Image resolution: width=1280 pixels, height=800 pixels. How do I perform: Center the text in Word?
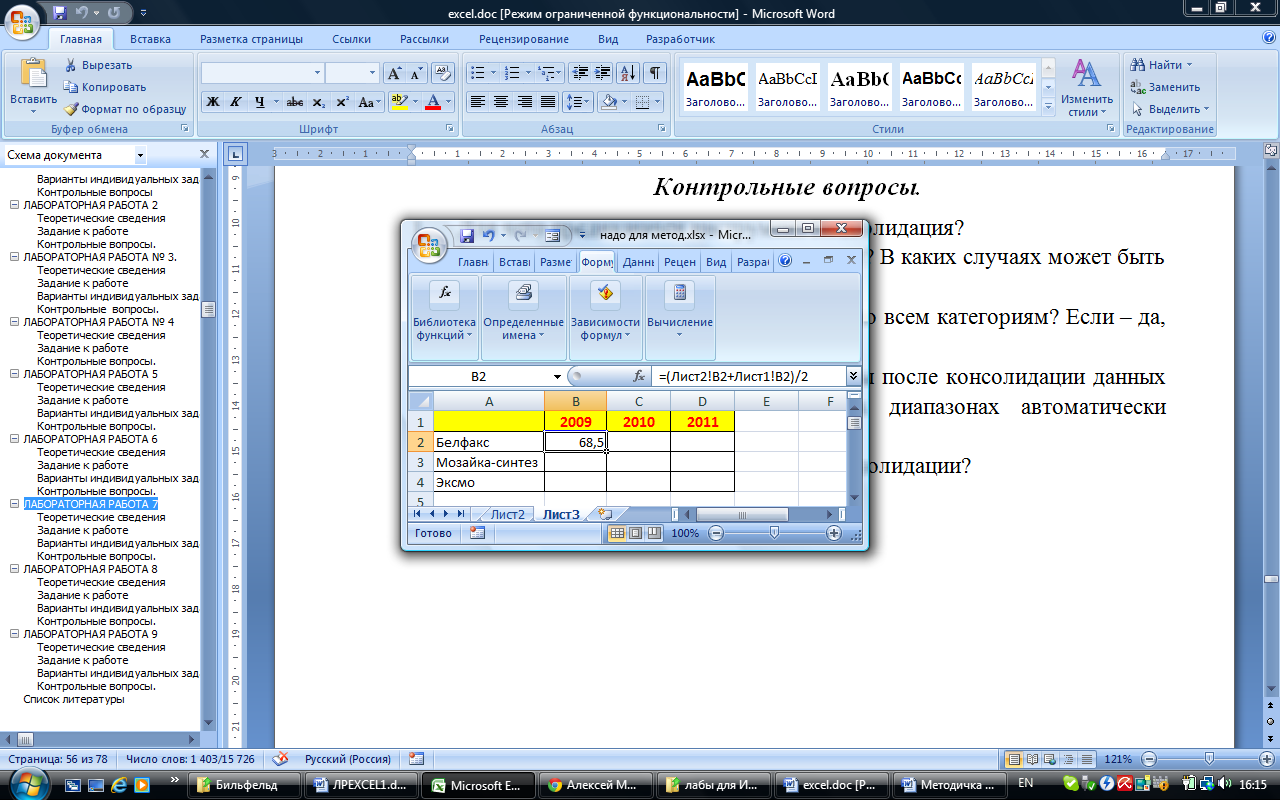(x=501, y=102)
